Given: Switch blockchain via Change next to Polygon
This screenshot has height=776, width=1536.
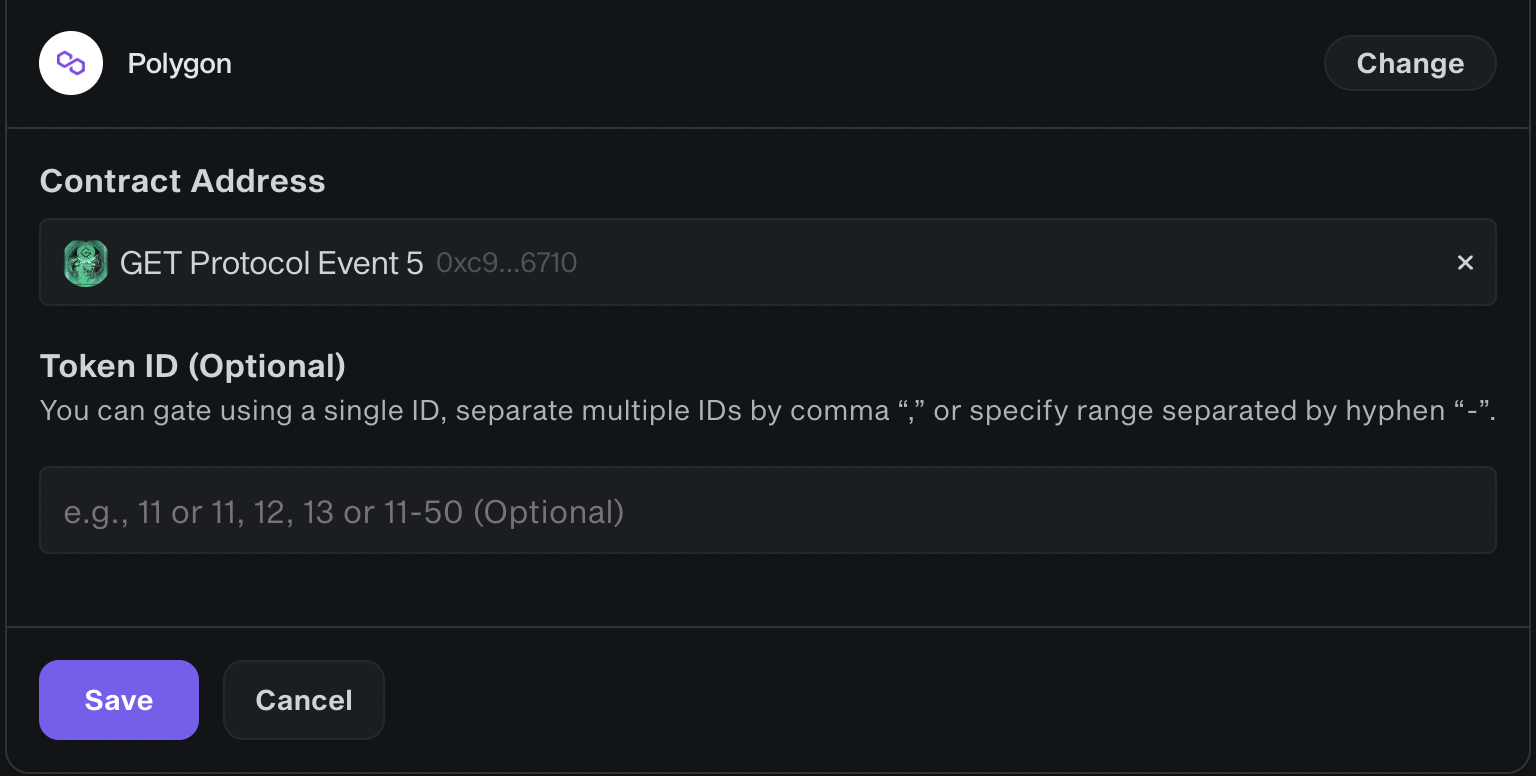Looking at the screenshot, I should click(1410, 63).
